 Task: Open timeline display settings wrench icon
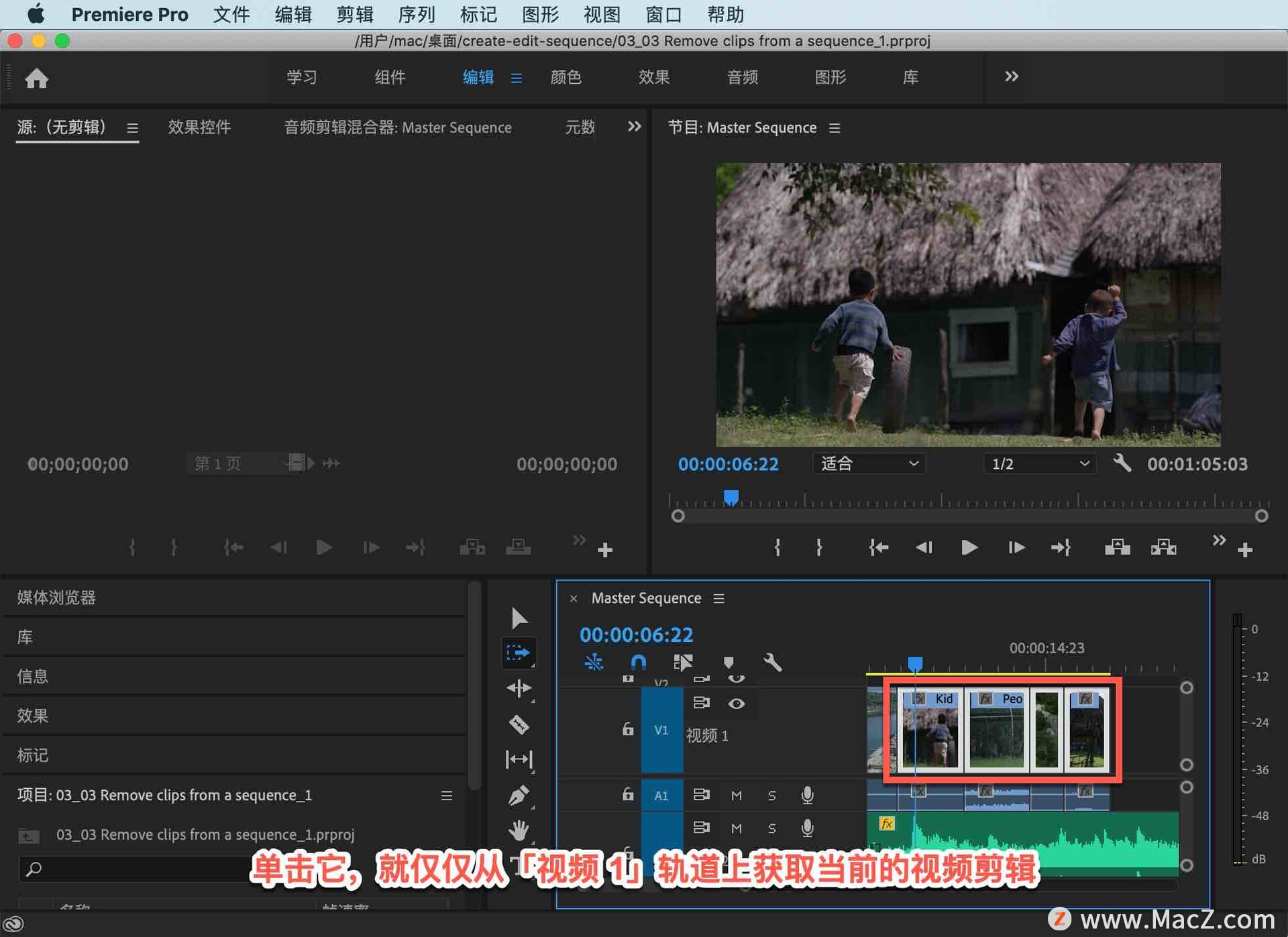point(773,664)
